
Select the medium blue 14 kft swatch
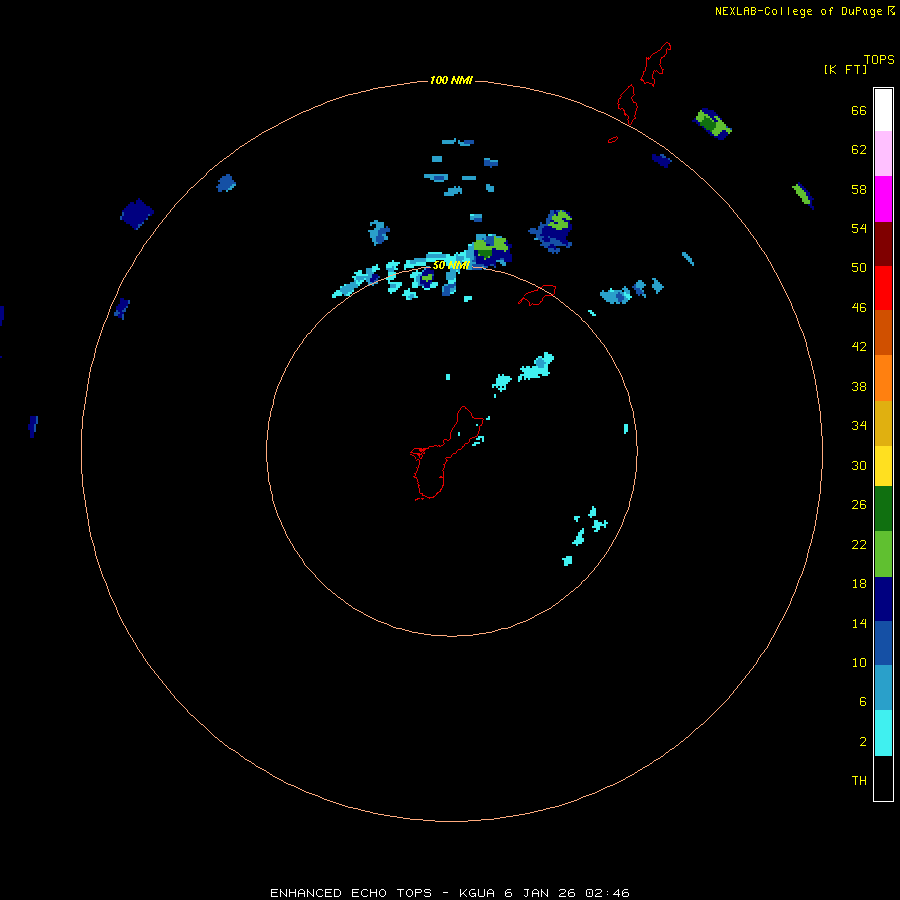point(883,643)
